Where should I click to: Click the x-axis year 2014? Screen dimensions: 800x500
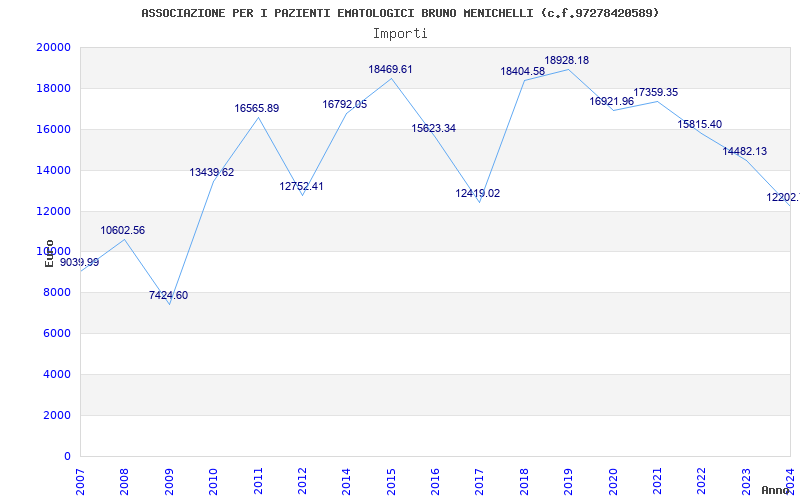(x=346, y=482)
